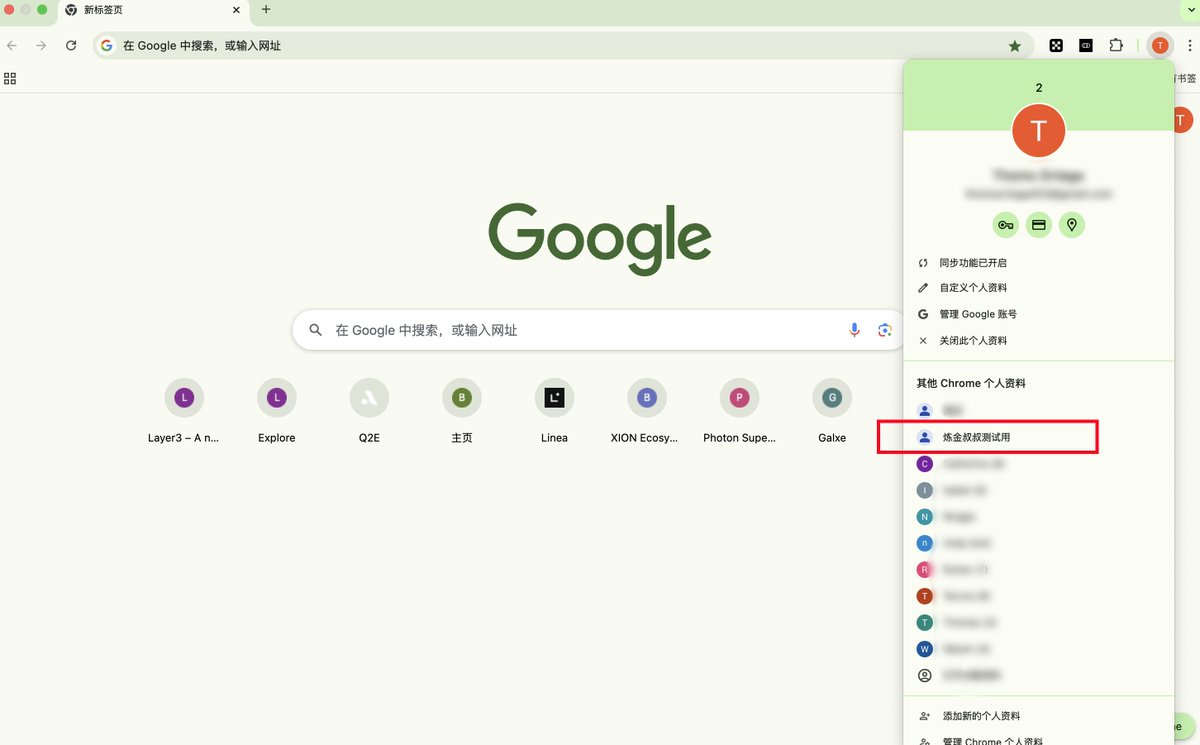
Task: Click the dice-pattern extension icon in toolbar
Action: pos(1056,45)
